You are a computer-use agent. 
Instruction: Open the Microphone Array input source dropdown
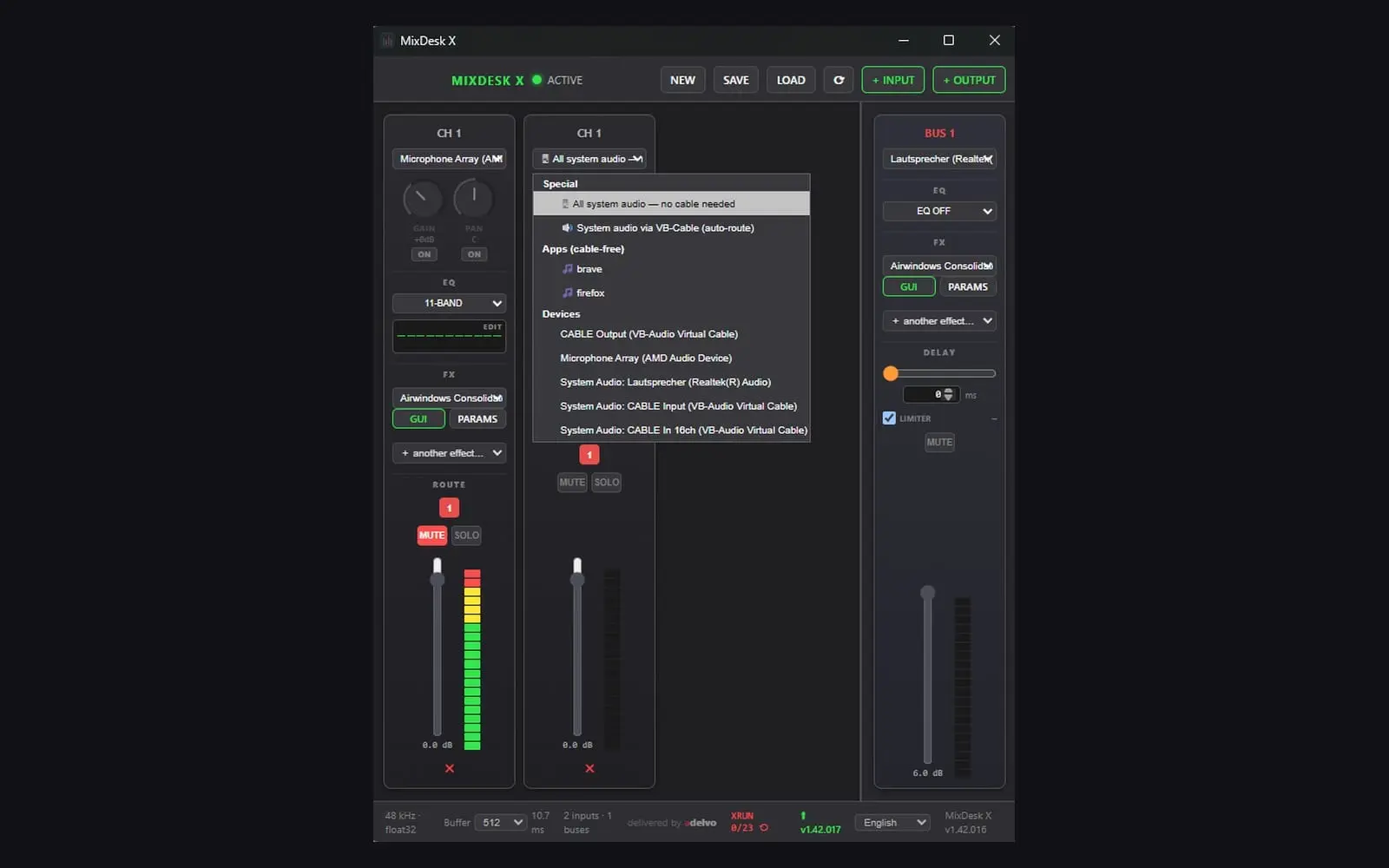pos(449,159)
